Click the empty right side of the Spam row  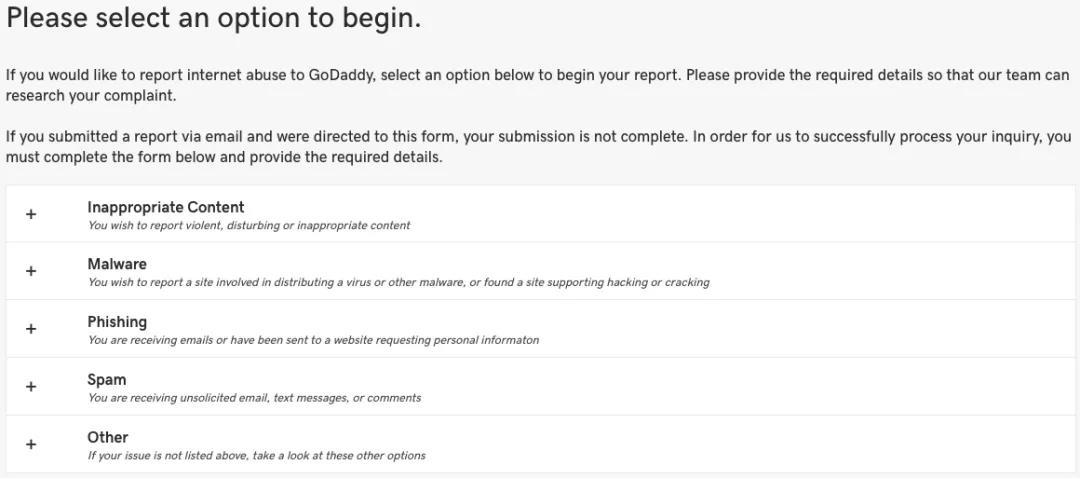click(850, 387)
